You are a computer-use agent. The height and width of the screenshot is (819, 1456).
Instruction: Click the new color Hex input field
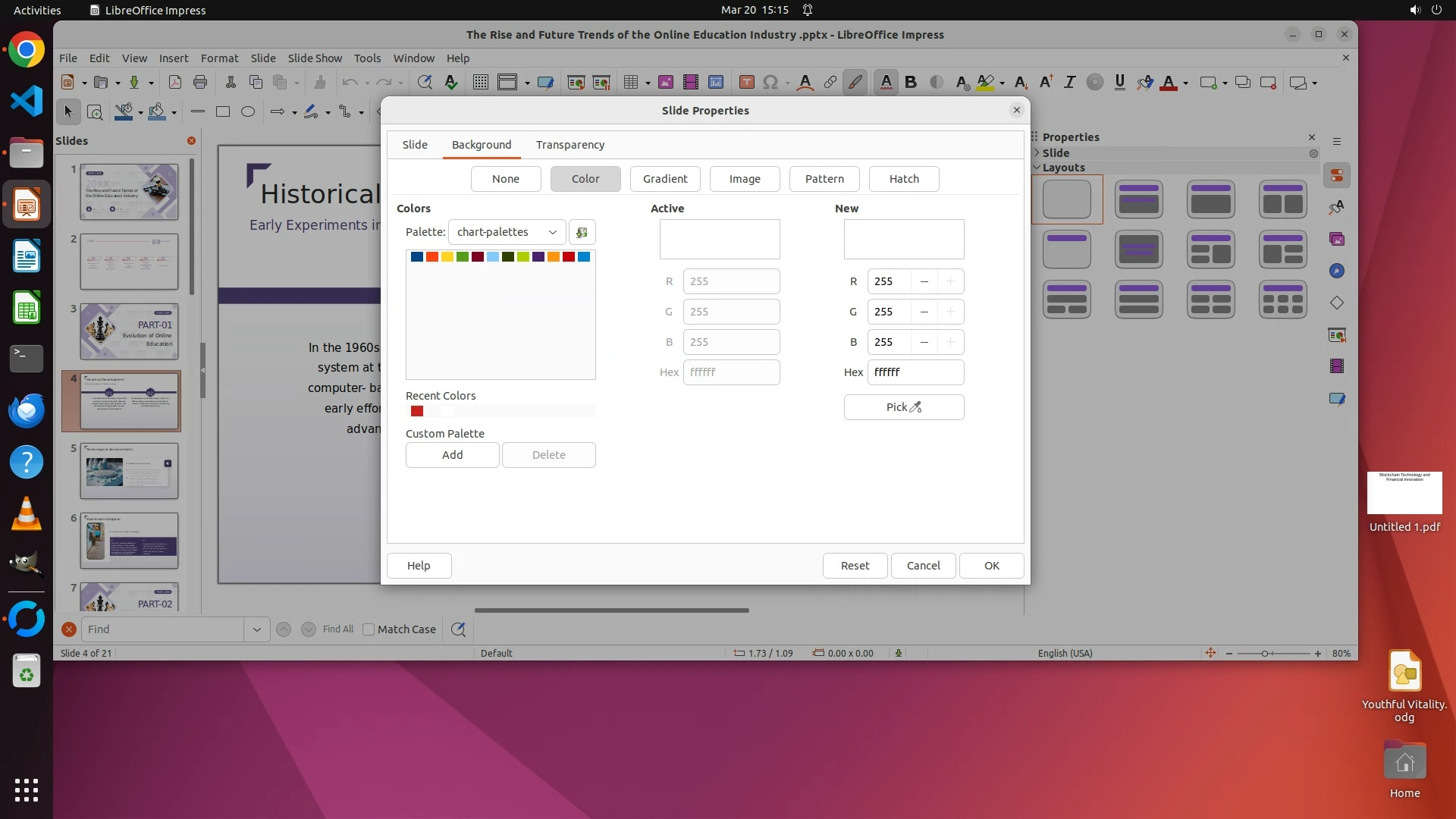915,372
